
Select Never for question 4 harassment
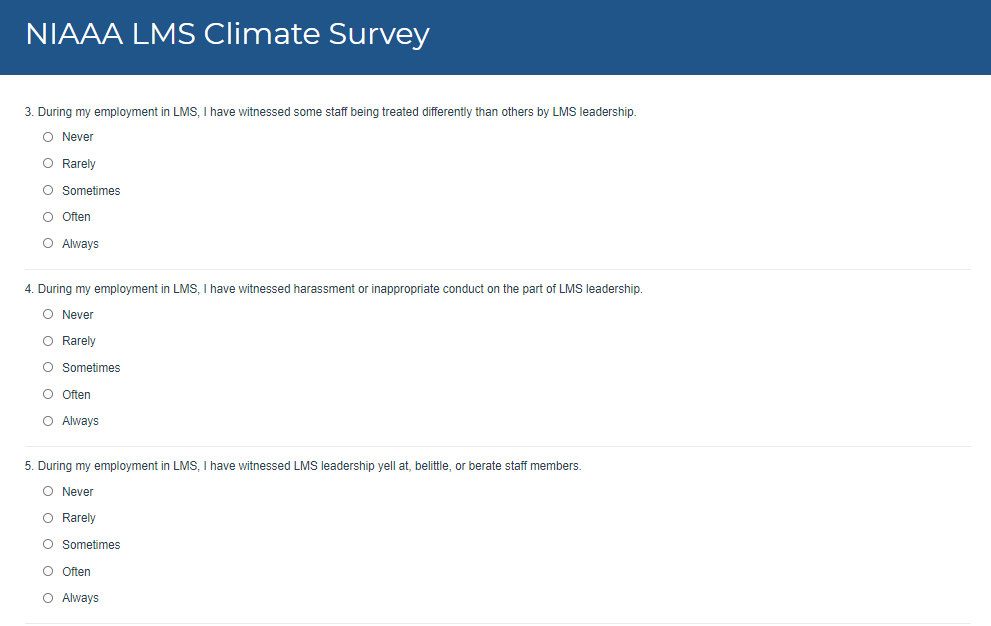point(48,314)
